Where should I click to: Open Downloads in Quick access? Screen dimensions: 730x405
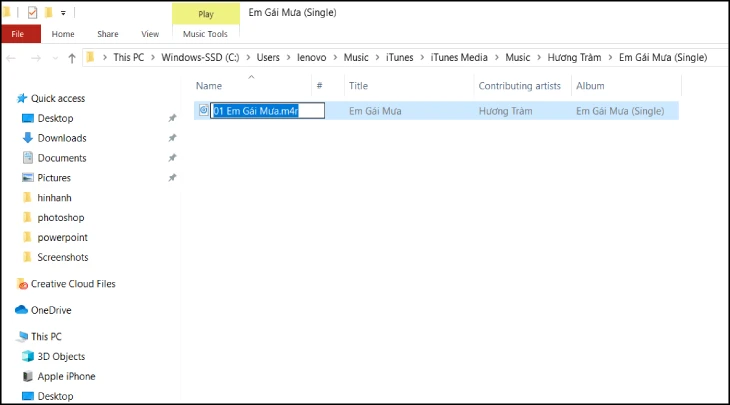62,138
